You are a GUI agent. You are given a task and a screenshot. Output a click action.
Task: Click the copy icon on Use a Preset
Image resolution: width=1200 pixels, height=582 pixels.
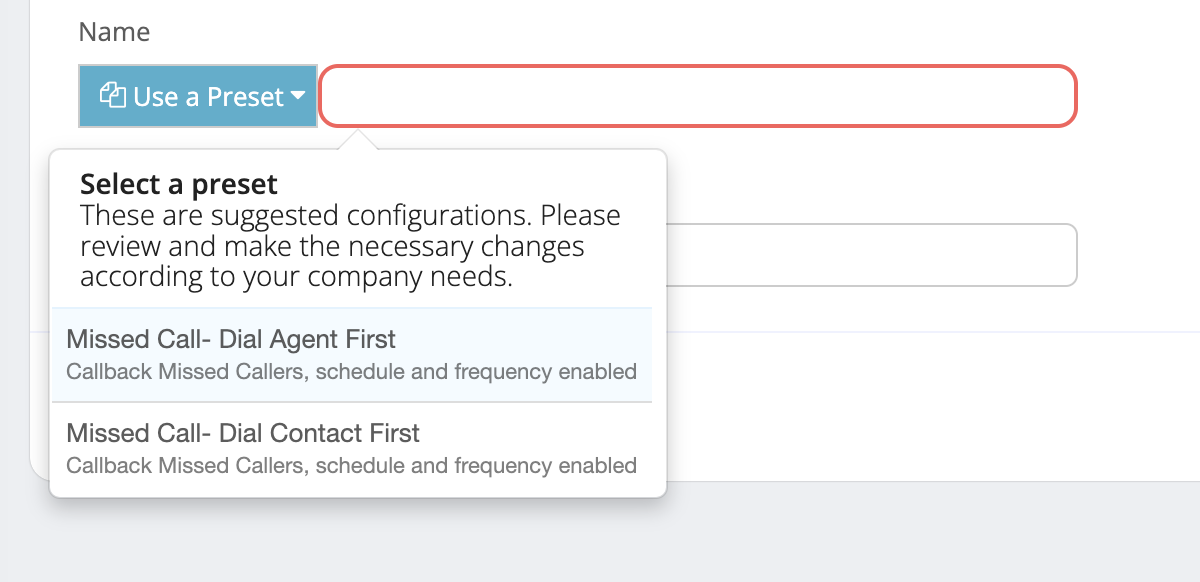pos(112,96)
